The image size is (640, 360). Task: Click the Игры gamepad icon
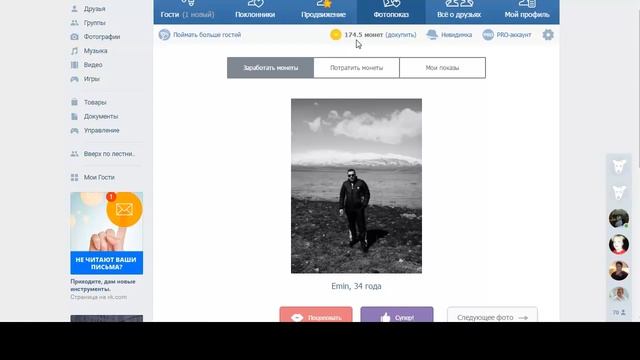pyautogui.click(x=74, y=79)
